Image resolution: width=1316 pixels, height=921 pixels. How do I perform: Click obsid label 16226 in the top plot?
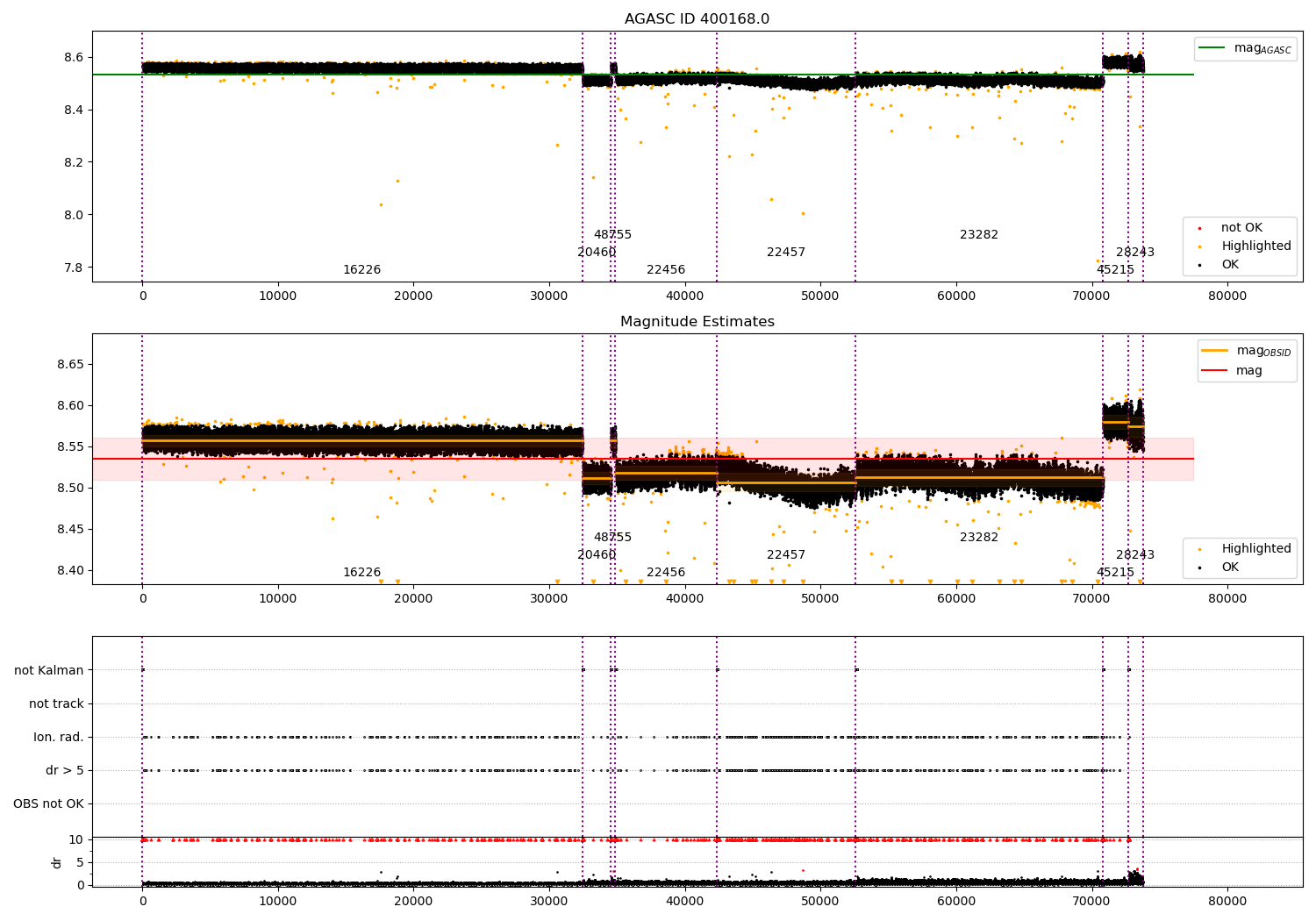tap(361, 270)
